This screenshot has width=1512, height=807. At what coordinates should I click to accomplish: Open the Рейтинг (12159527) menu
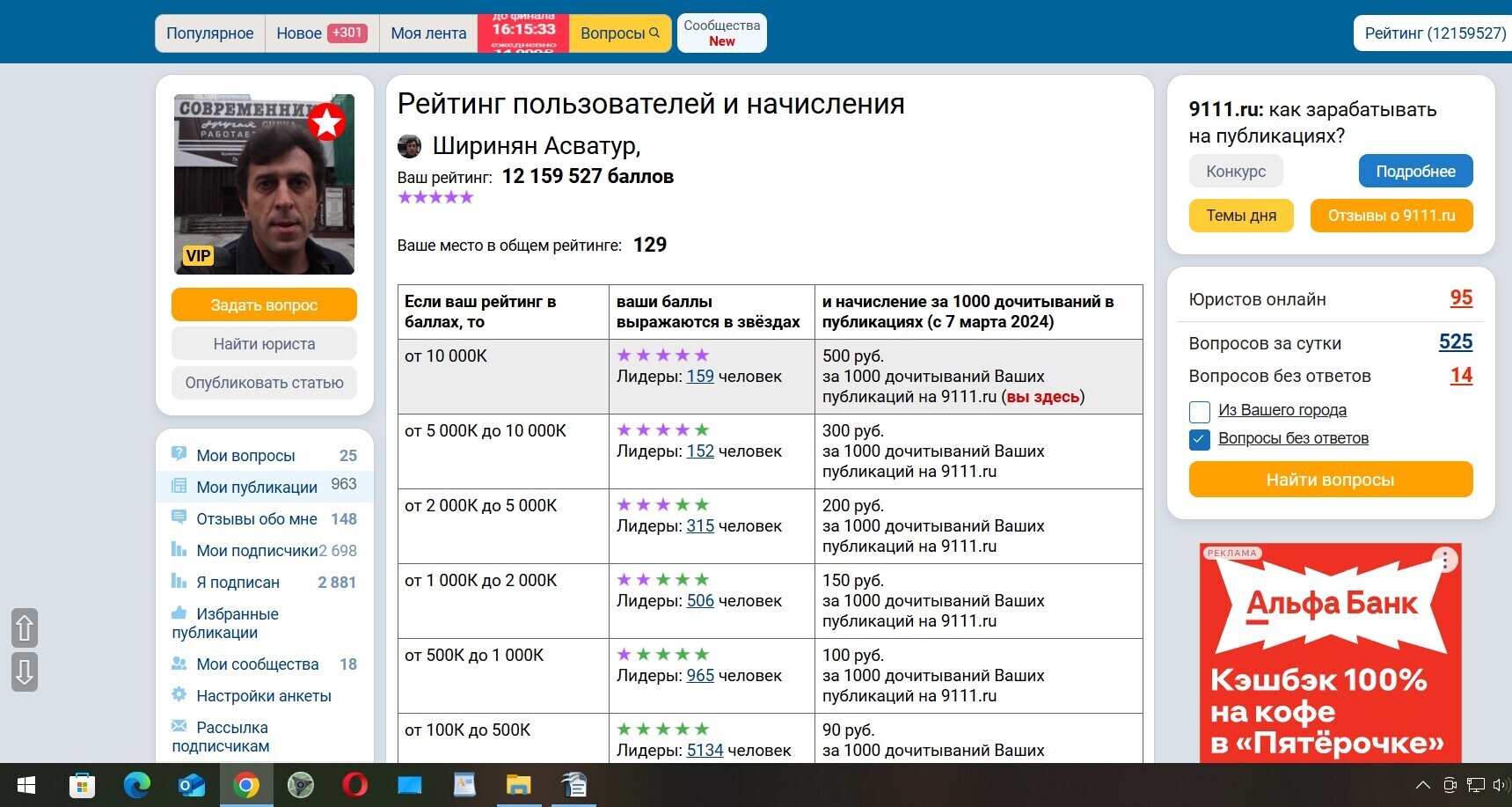tap(1434, 33)
